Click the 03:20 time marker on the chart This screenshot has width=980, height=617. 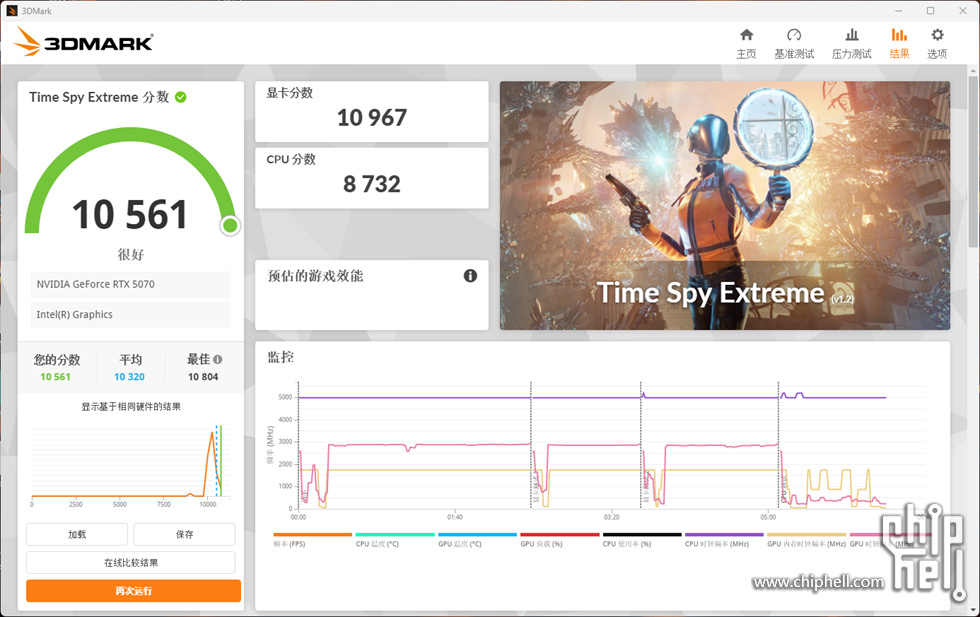(x=611, y=517)
